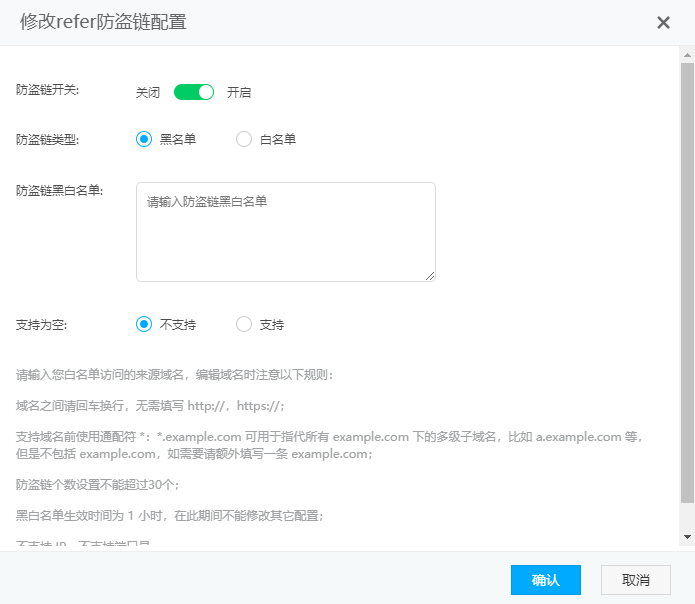This screenshot has width=695, height=604.
Task: Click the 关闭 label beside the switch
Action: pos(148,92)
